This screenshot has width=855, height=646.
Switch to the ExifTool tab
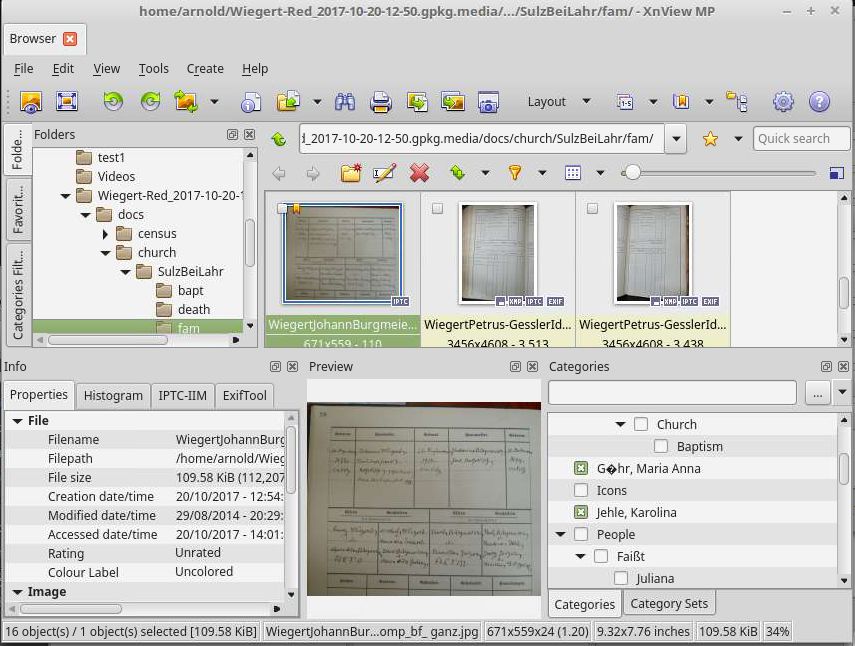tap(244, 396)
